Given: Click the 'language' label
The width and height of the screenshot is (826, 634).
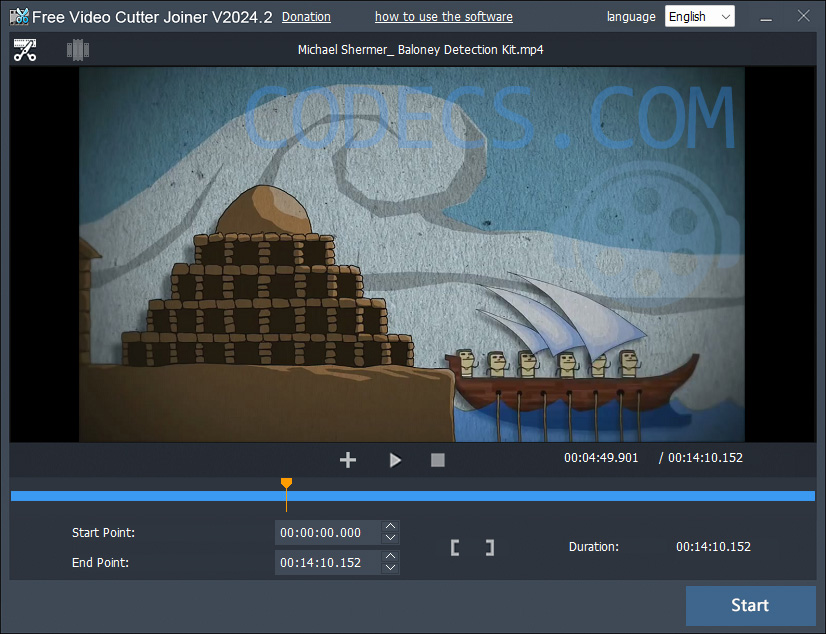Looking at the screenshot, I should (x=631, y=17).
